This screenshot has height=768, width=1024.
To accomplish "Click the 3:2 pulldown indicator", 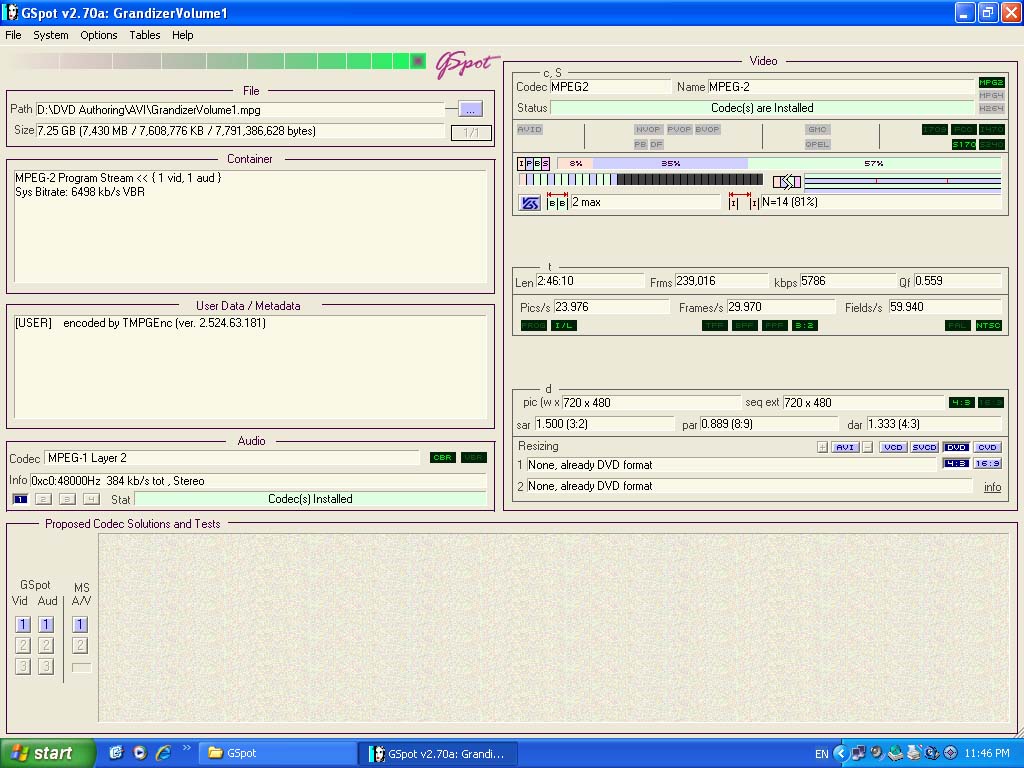I will pos(805,325).
